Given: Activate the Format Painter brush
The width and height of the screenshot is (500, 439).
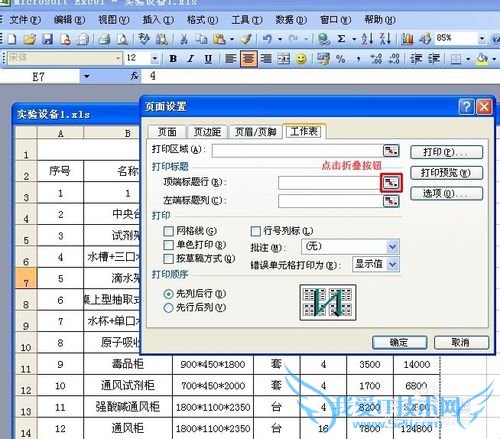Looking at the screenshot, I should tap(246, 39).
